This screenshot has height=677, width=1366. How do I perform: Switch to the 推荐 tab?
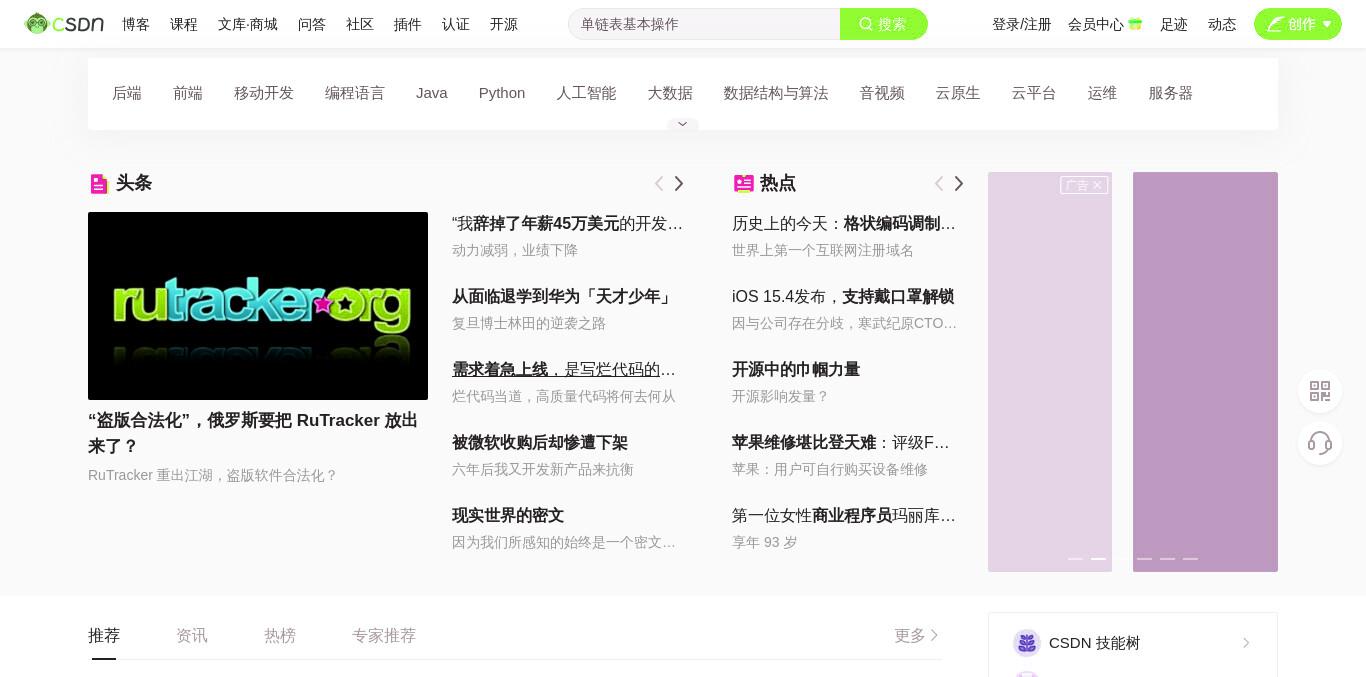(104, 636)
